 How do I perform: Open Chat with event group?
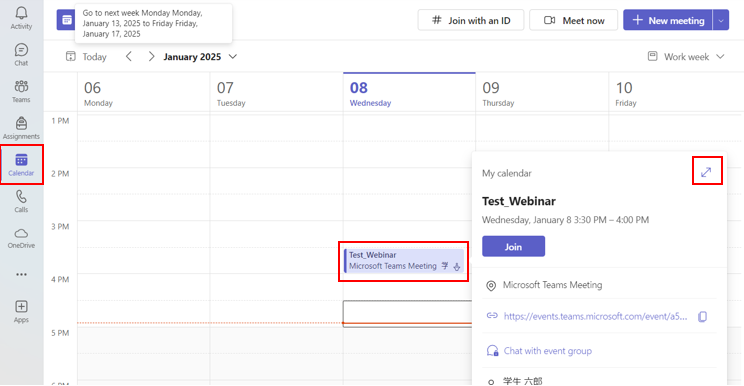point(548,351)
